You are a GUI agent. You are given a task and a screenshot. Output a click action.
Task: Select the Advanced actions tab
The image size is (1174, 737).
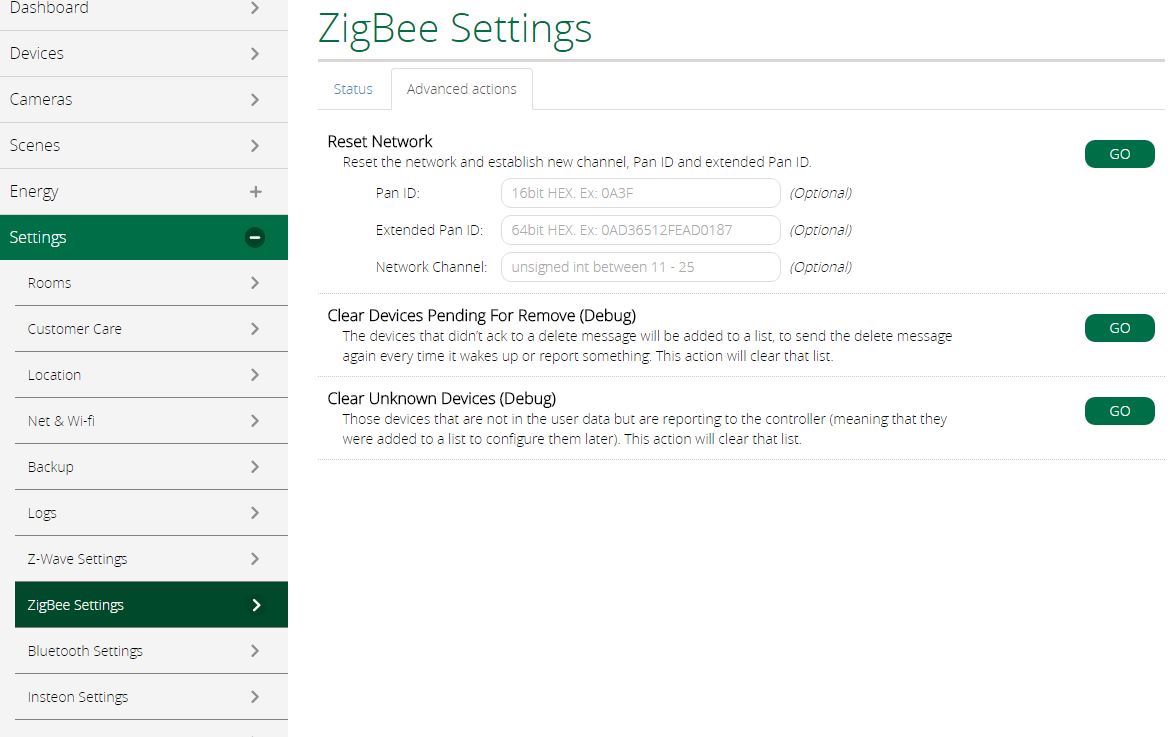[x=461, y=89]
